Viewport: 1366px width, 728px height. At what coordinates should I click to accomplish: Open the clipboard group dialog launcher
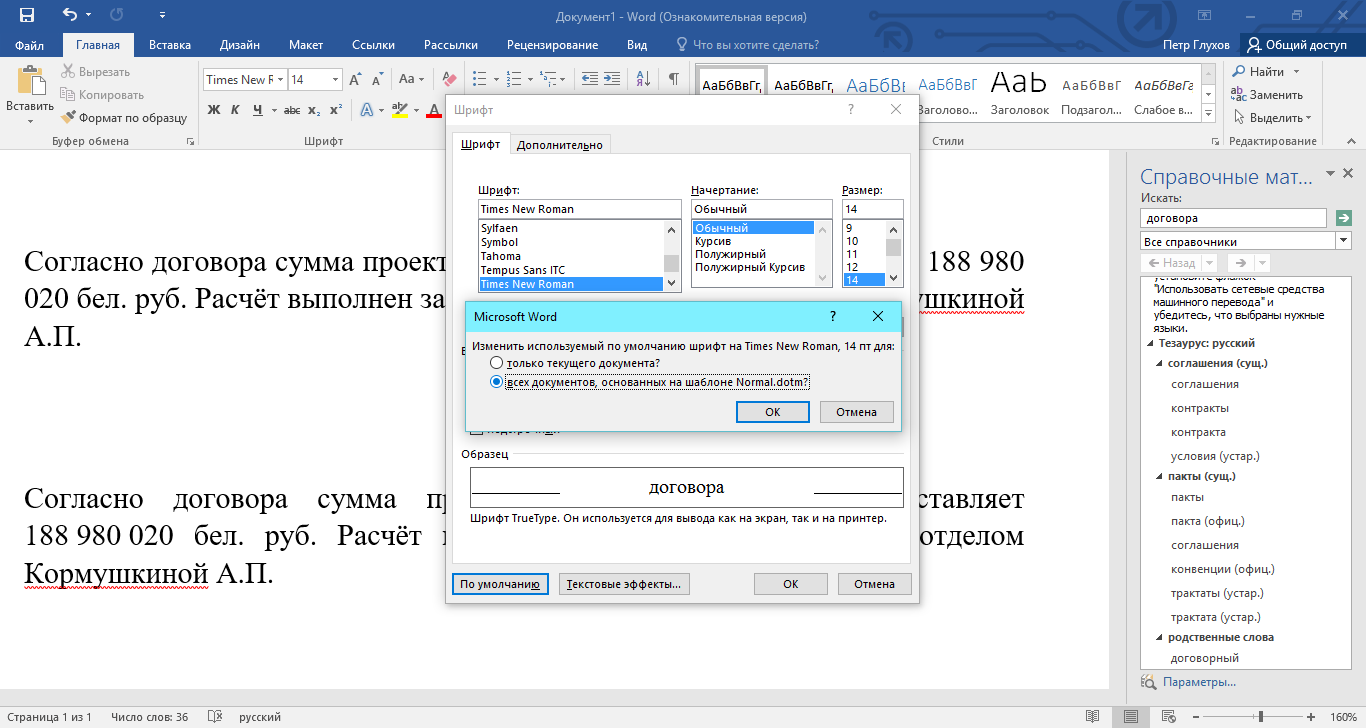point(190,142)
